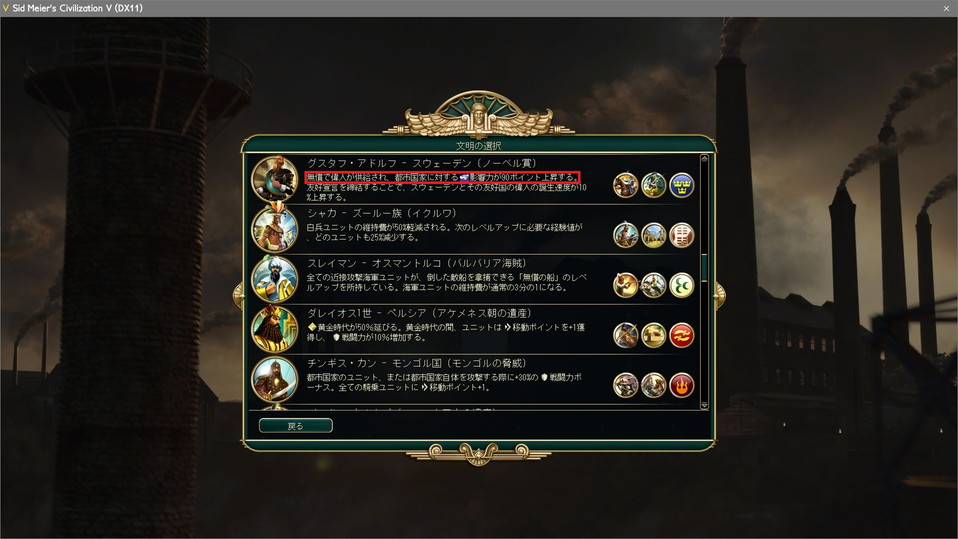Click Sweden's three crowns civilization emblem
Screen dimensions: 958x539
point(681,185)
